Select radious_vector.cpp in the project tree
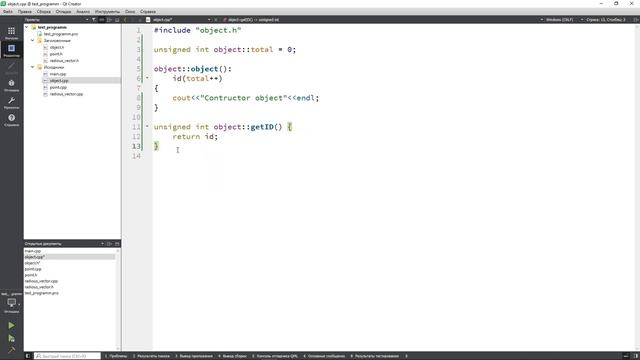 click(66, 94)
